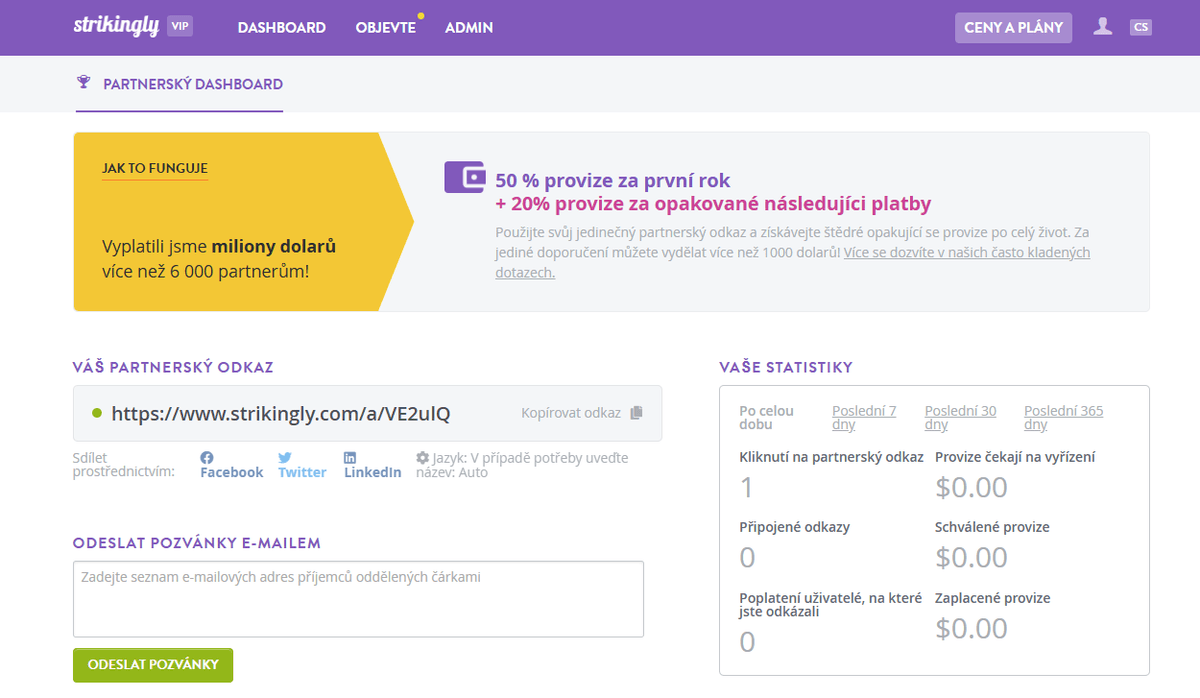
Task: Click the email recipients input field
Action: (357, 595)
